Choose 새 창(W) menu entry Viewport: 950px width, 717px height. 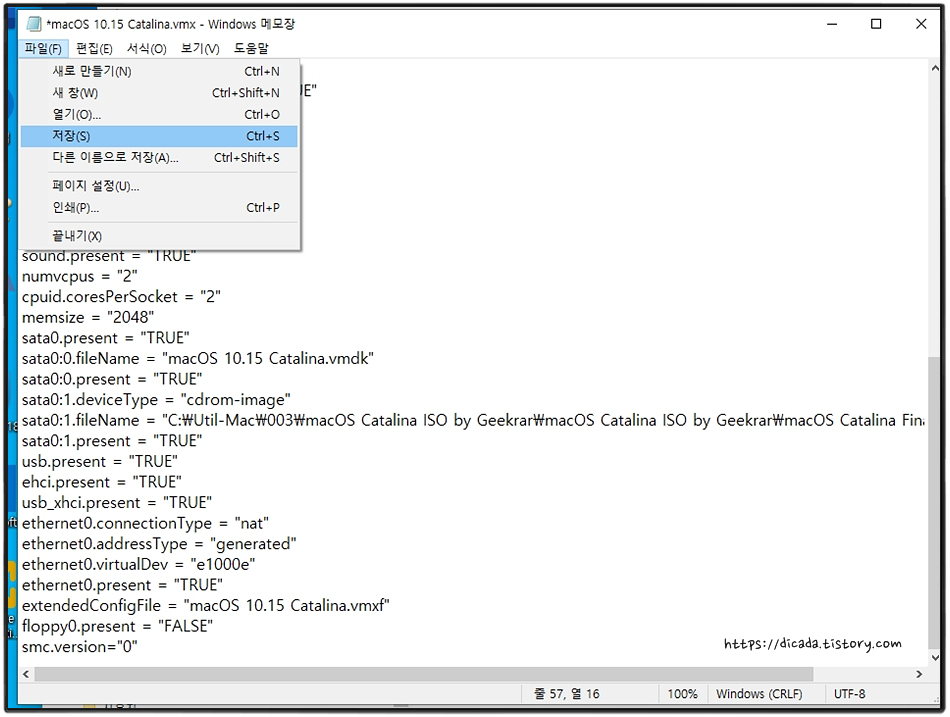pyautogui.click(x=159, y=93)
